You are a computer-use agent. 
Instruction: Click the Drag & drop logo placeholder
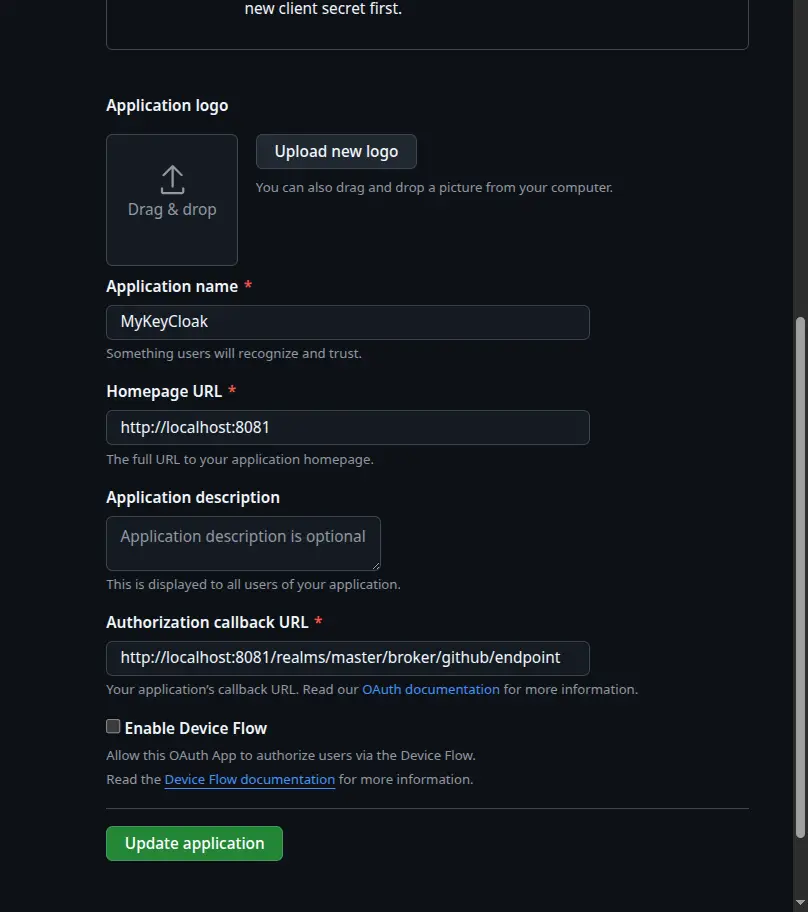[x=171, y=200]
